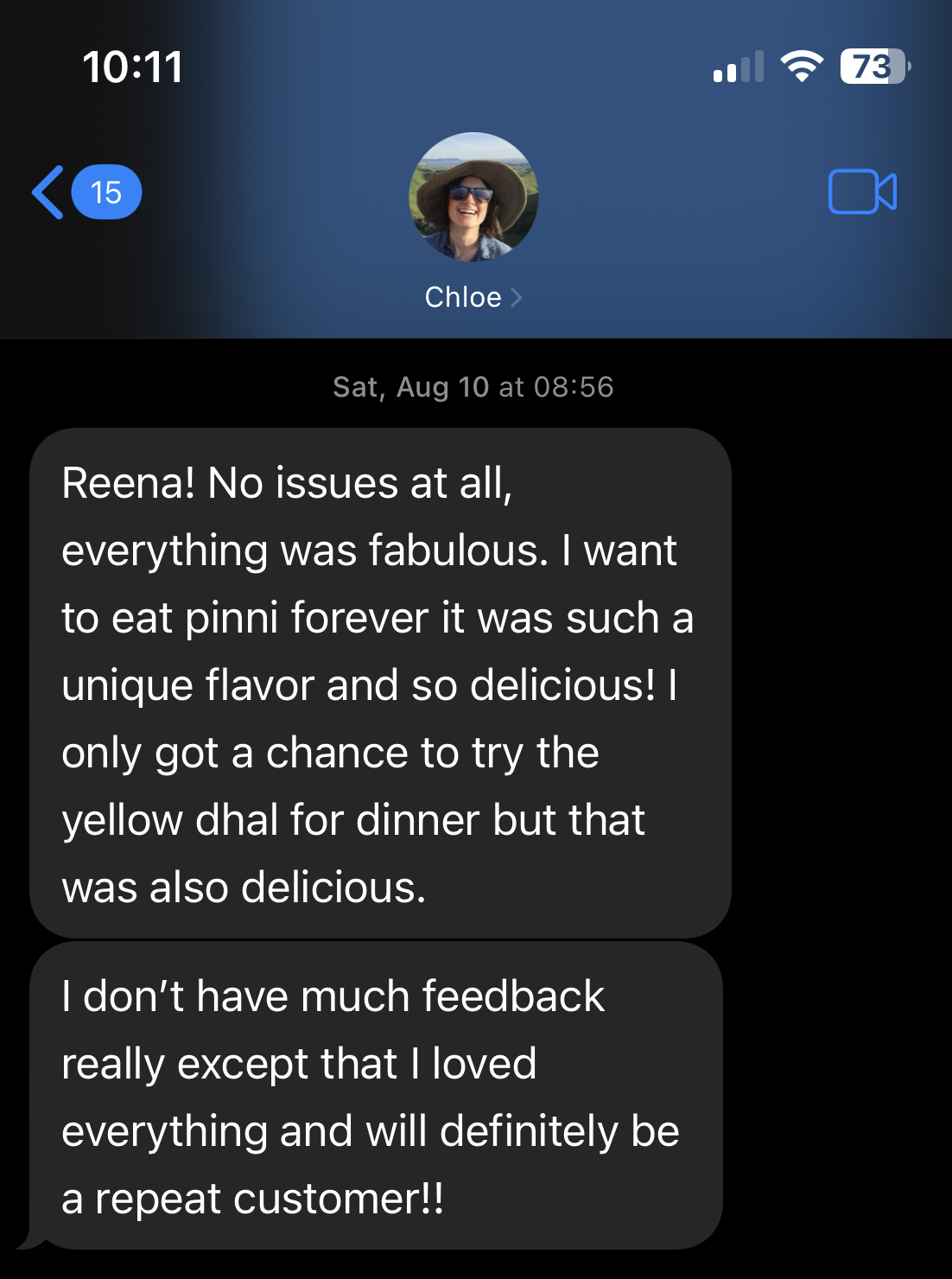
Task: Tap the 10:11 clock in status bar
Action: [x=133, y=67]
